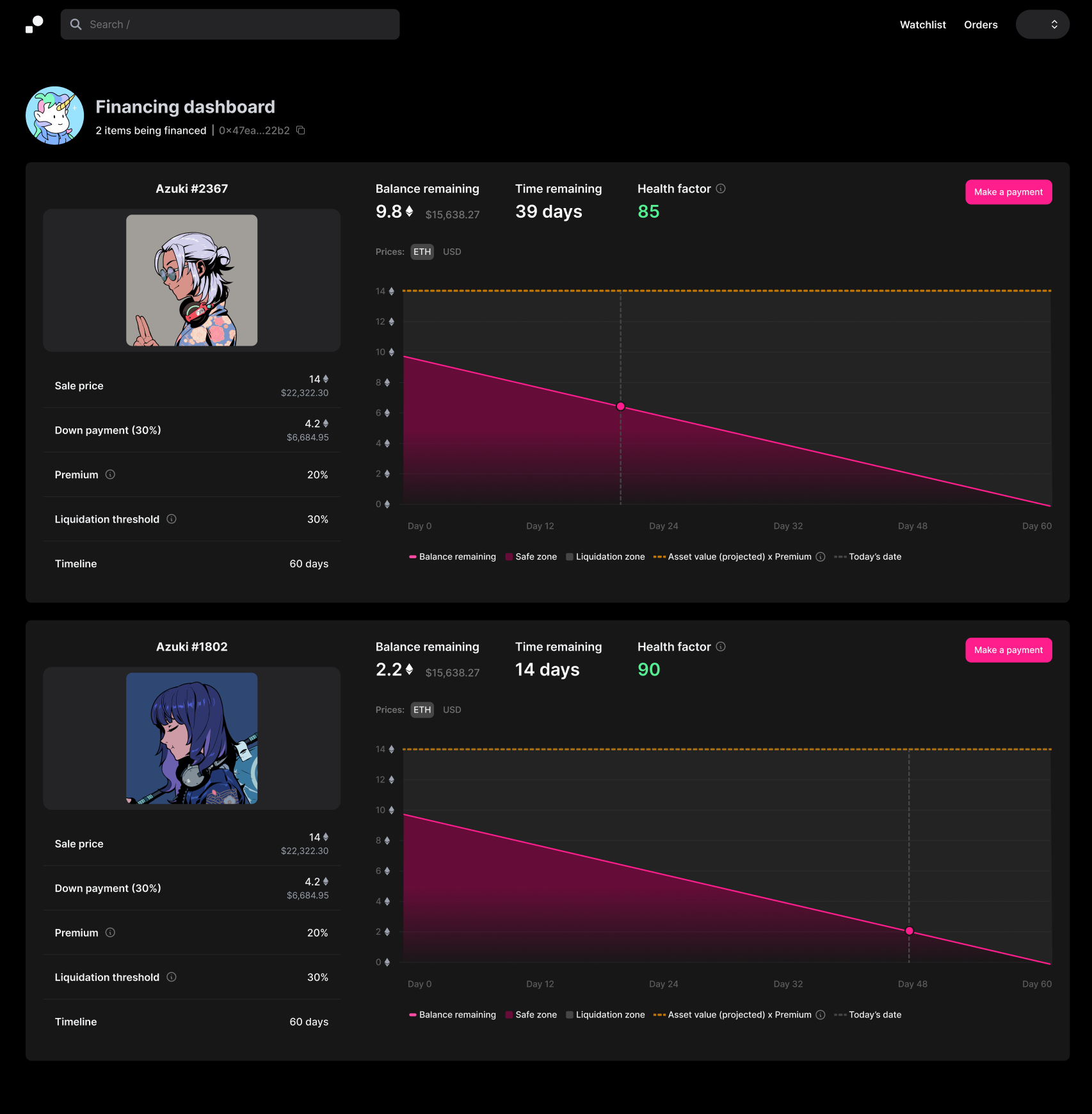Click '39 days' time remaining

(x=549, y=211)
